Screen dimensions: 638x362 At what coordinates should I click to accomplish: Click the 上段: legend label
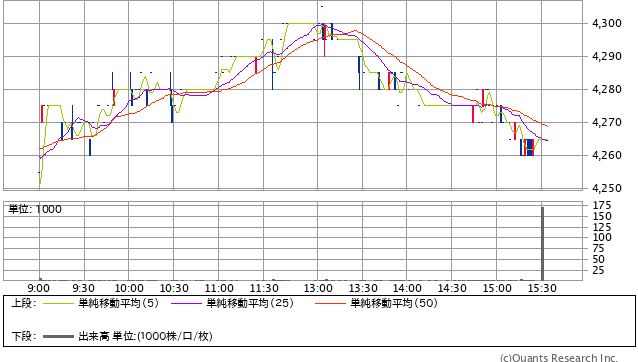(24, 303)
